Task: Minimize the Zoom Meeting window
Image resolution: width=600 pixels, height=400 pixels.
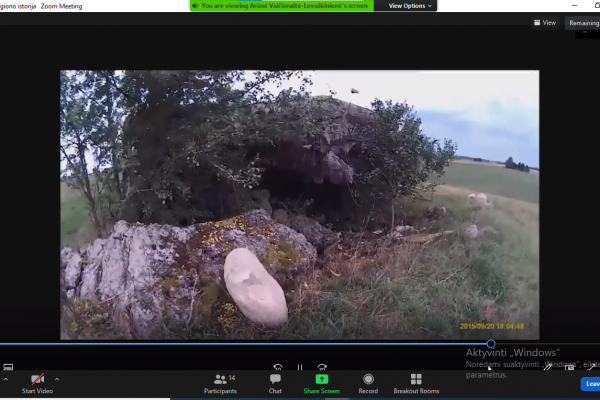Action: pyautogui.click(x=574, y=5)
